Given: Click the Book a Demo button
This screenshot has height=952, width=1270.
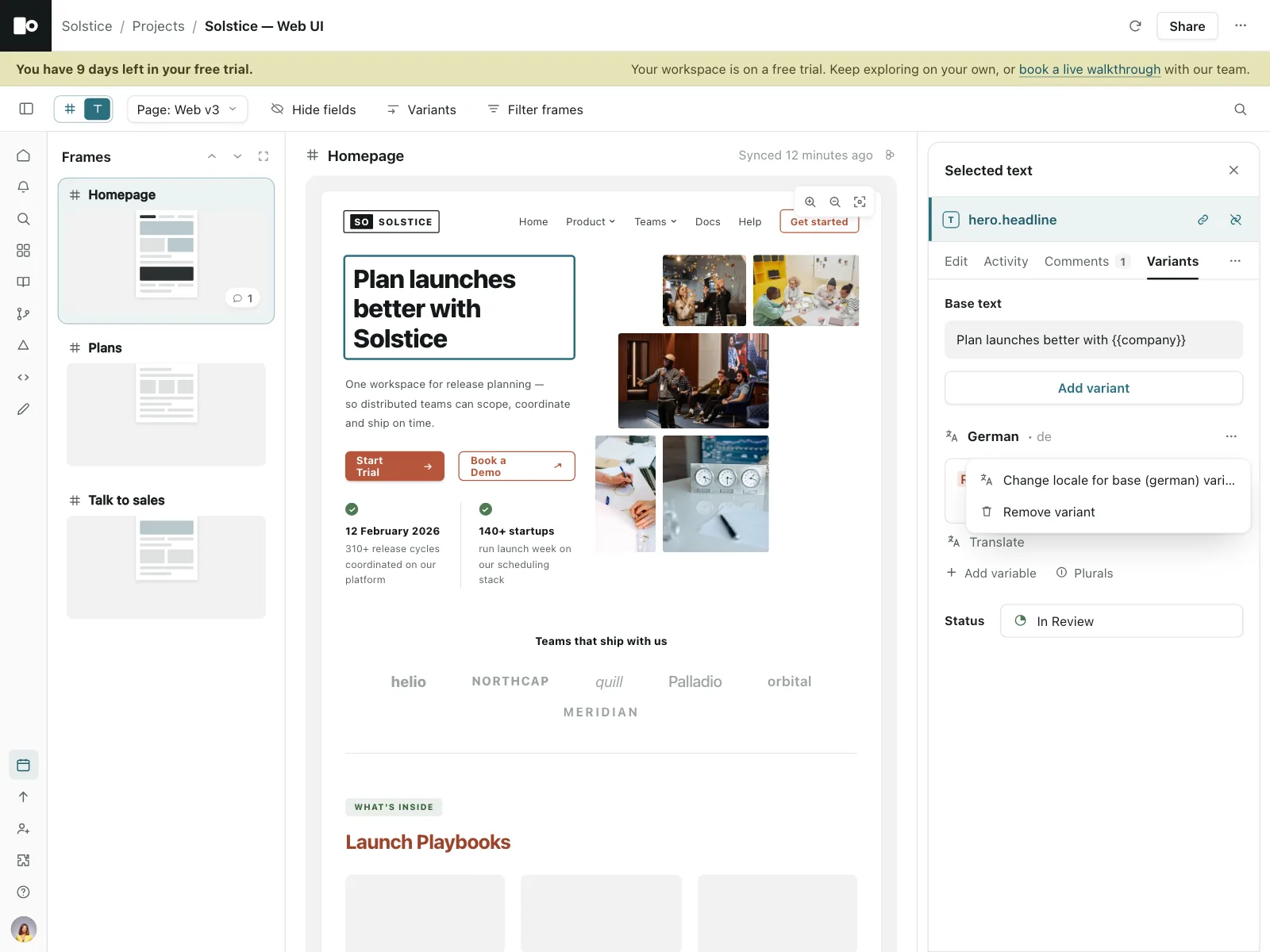Looking at the screenshot, I should (517, 466).
